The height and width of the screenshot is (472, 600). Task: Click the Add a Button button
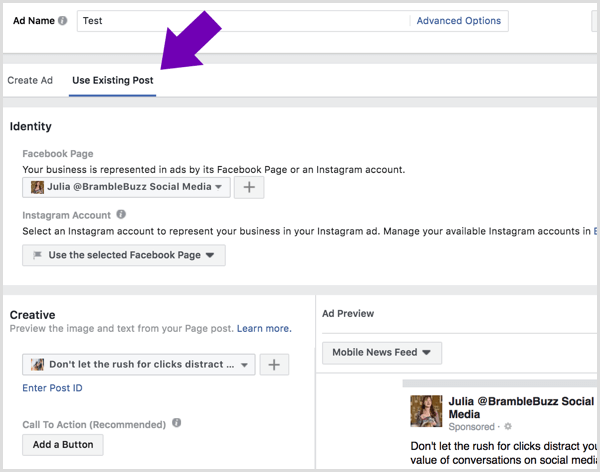tap(63, 445)
